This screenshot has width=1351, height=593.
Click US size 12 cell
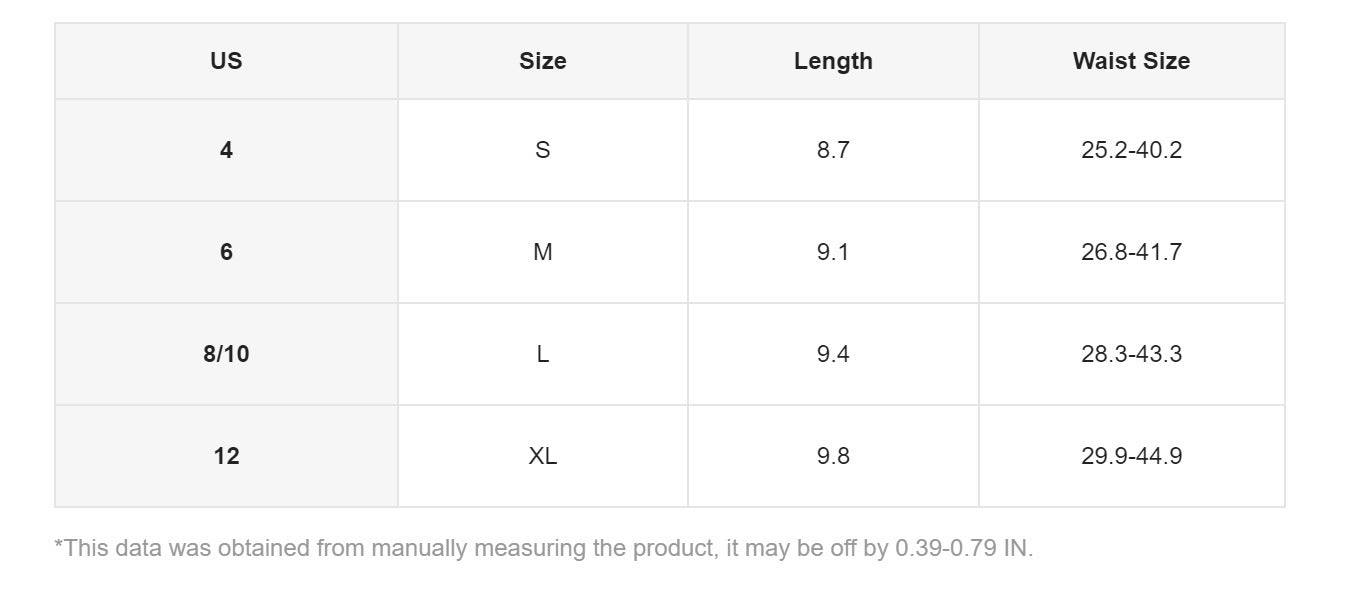coord(226,456)
